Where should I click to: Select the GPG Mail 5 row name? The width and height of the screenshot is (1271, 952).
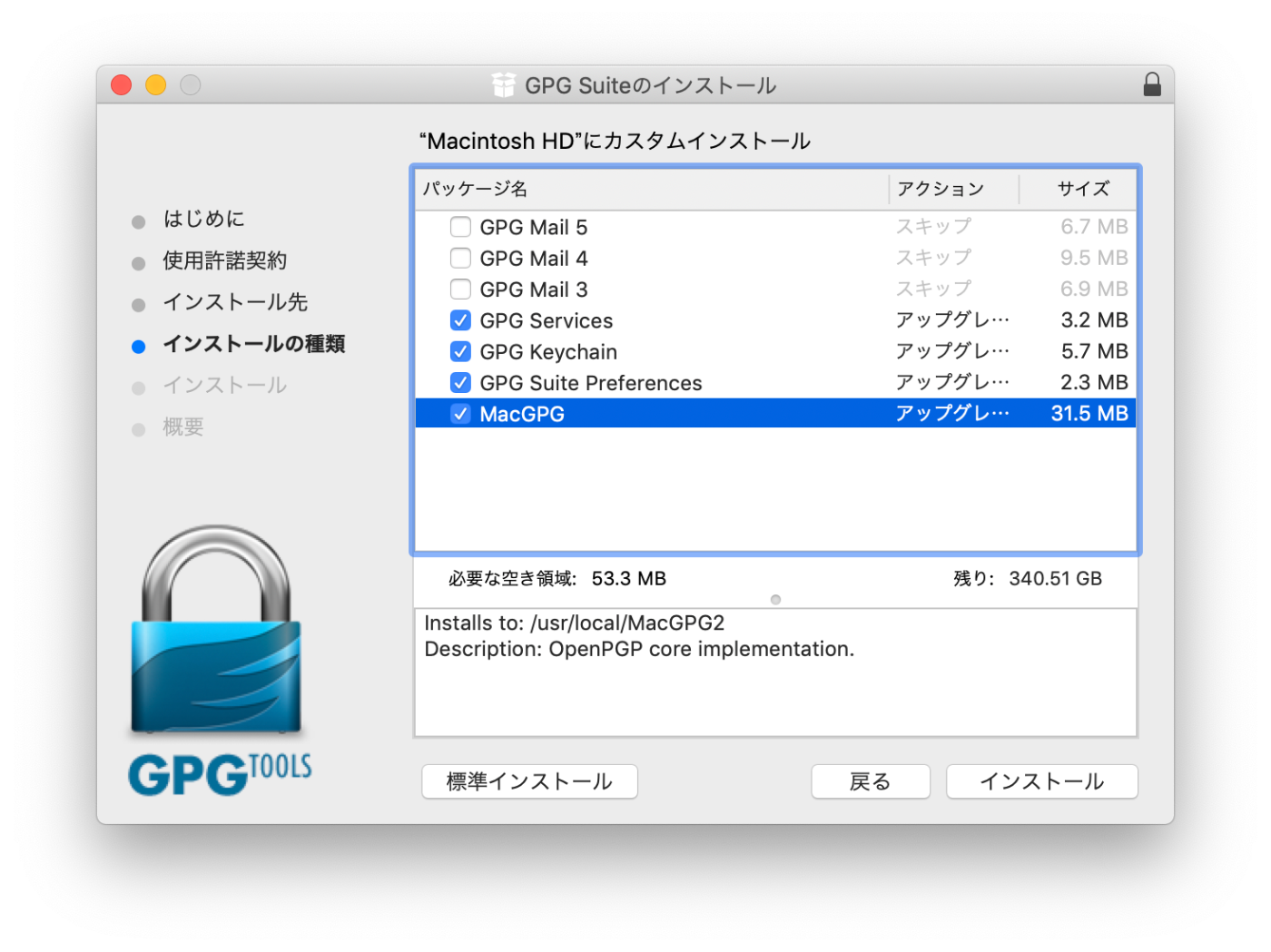(x=534, y=227)
